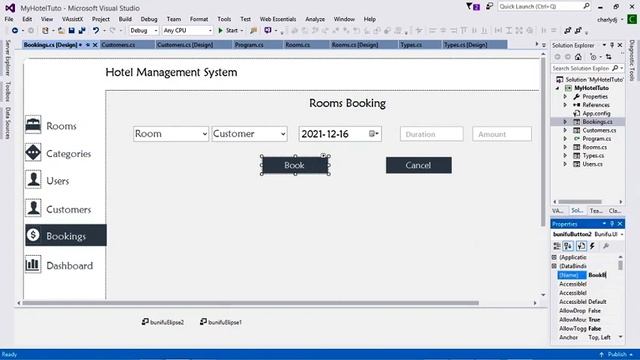Screen dimensions: 640x360
Task: Click the Amount text field
Action: point(502,134)
